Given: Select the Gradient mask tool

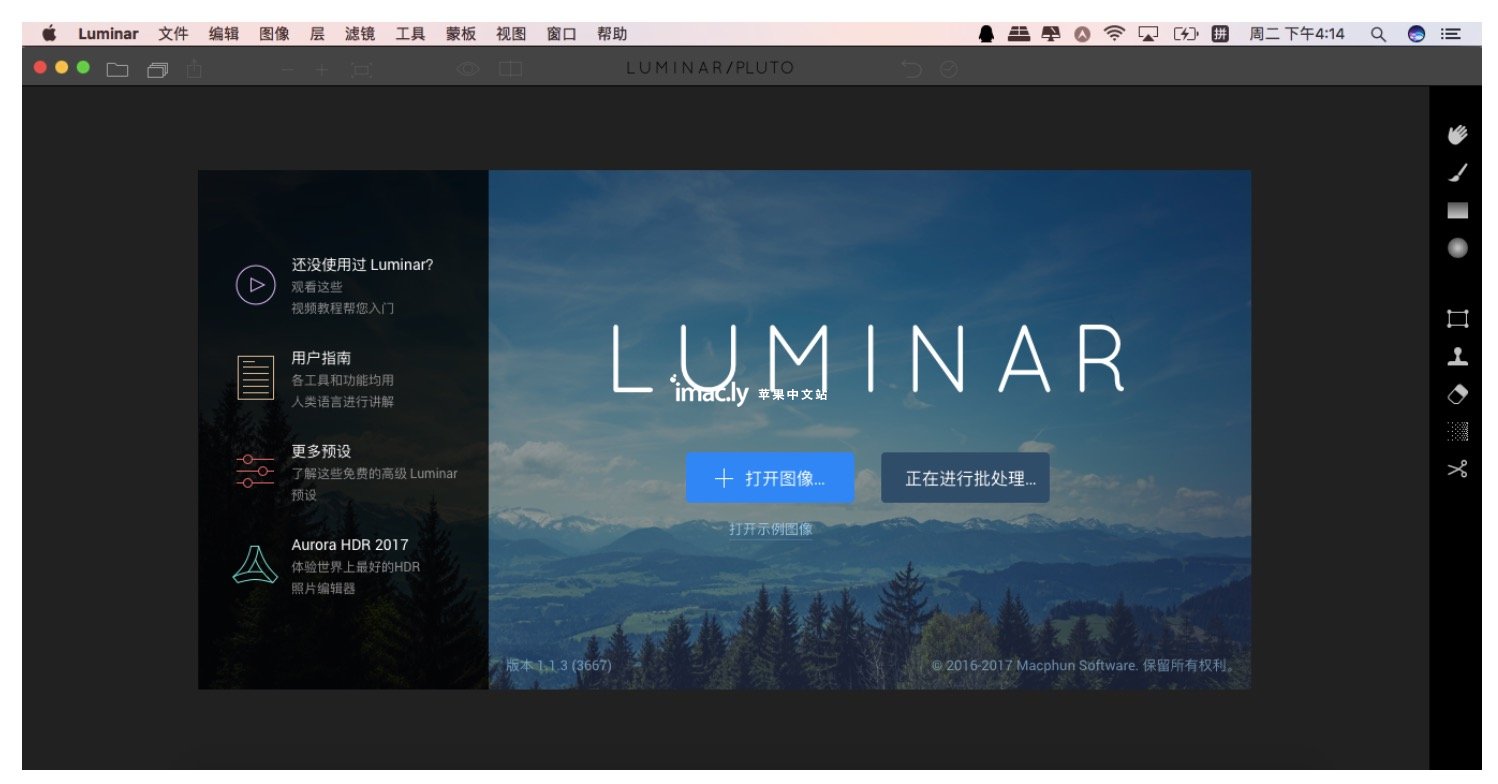Looking at the screenshot, I should pyautogui.click(x=1457, y=211).
